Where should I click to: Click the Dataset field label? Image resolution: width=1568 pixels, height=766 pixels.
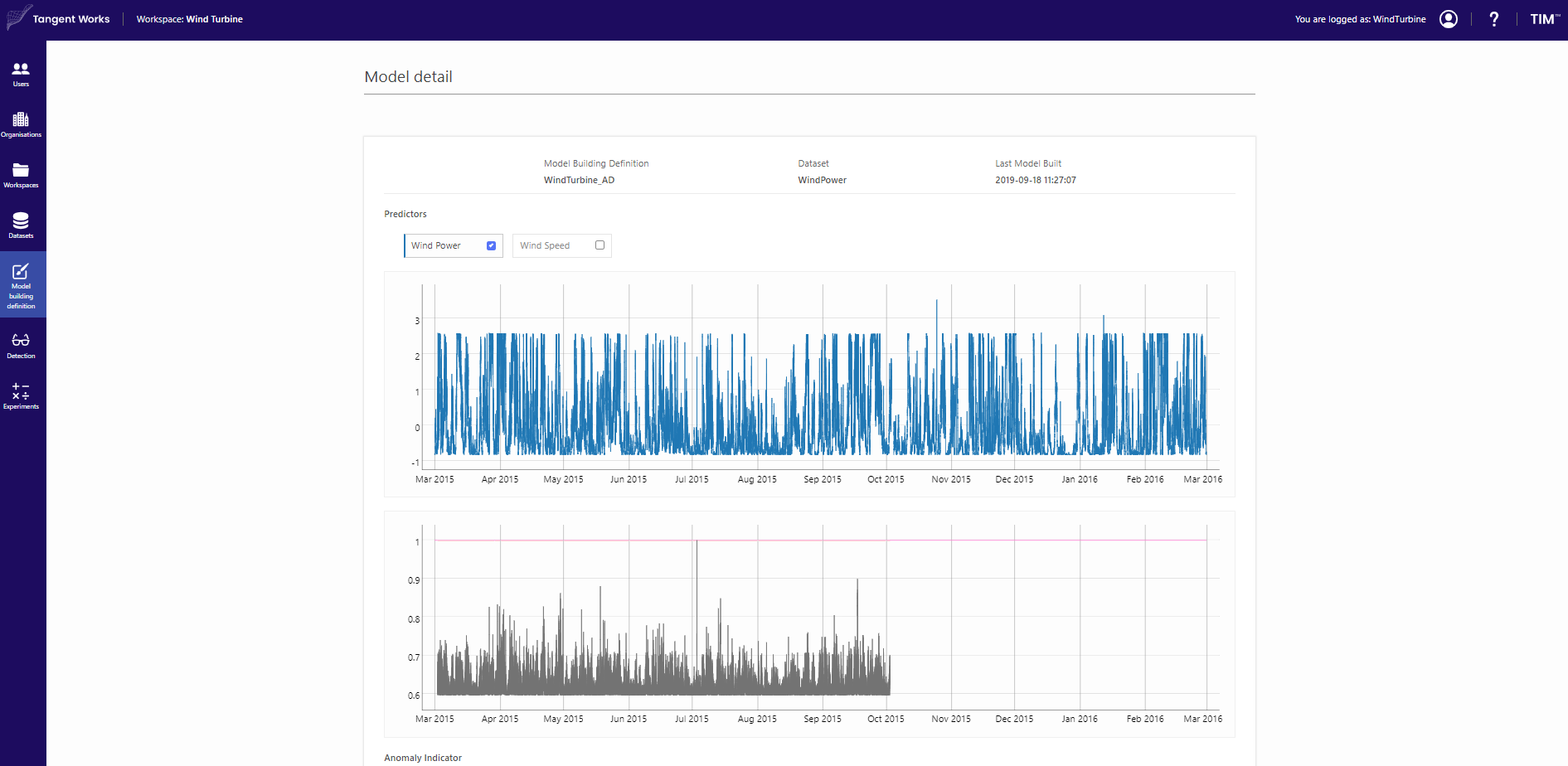click(813, 163)
